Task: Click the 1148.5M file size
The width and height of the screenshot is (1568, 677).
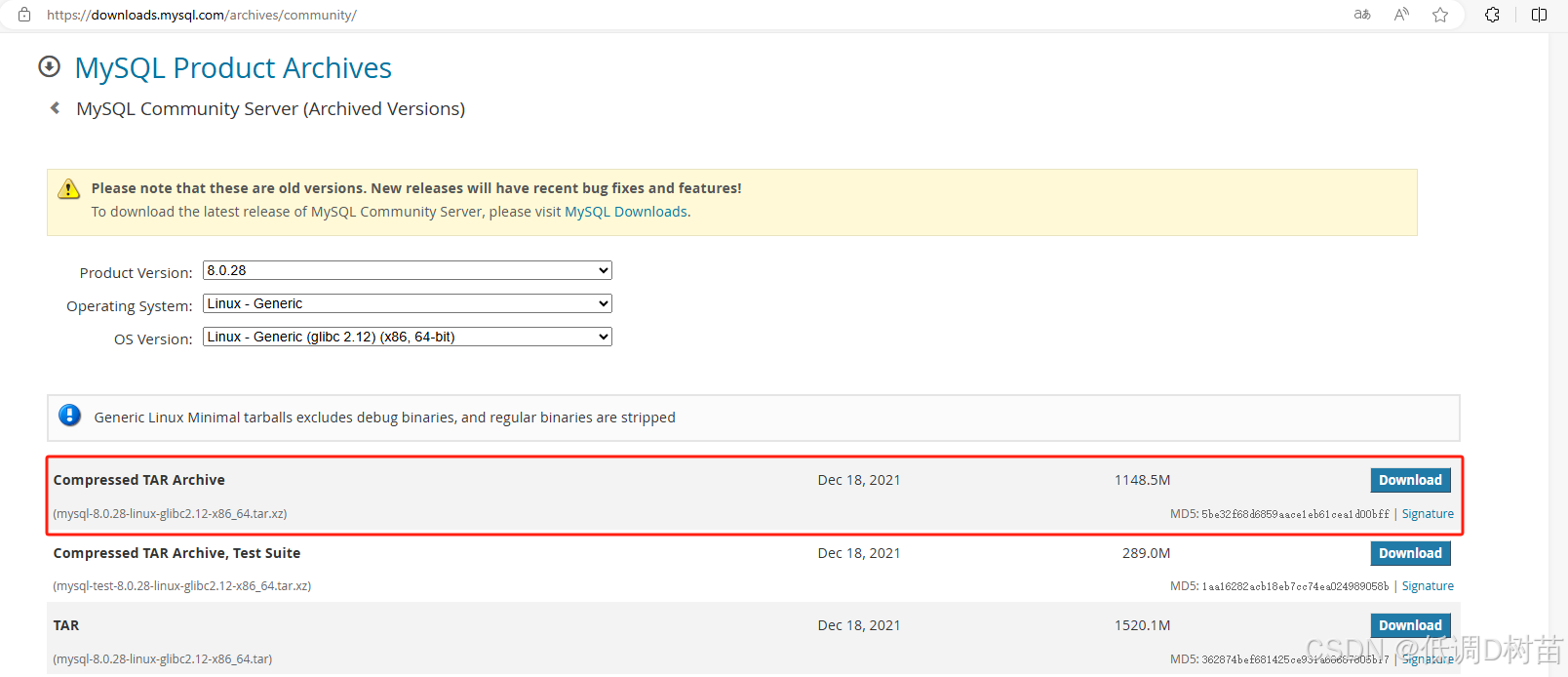Action: 1142,480
